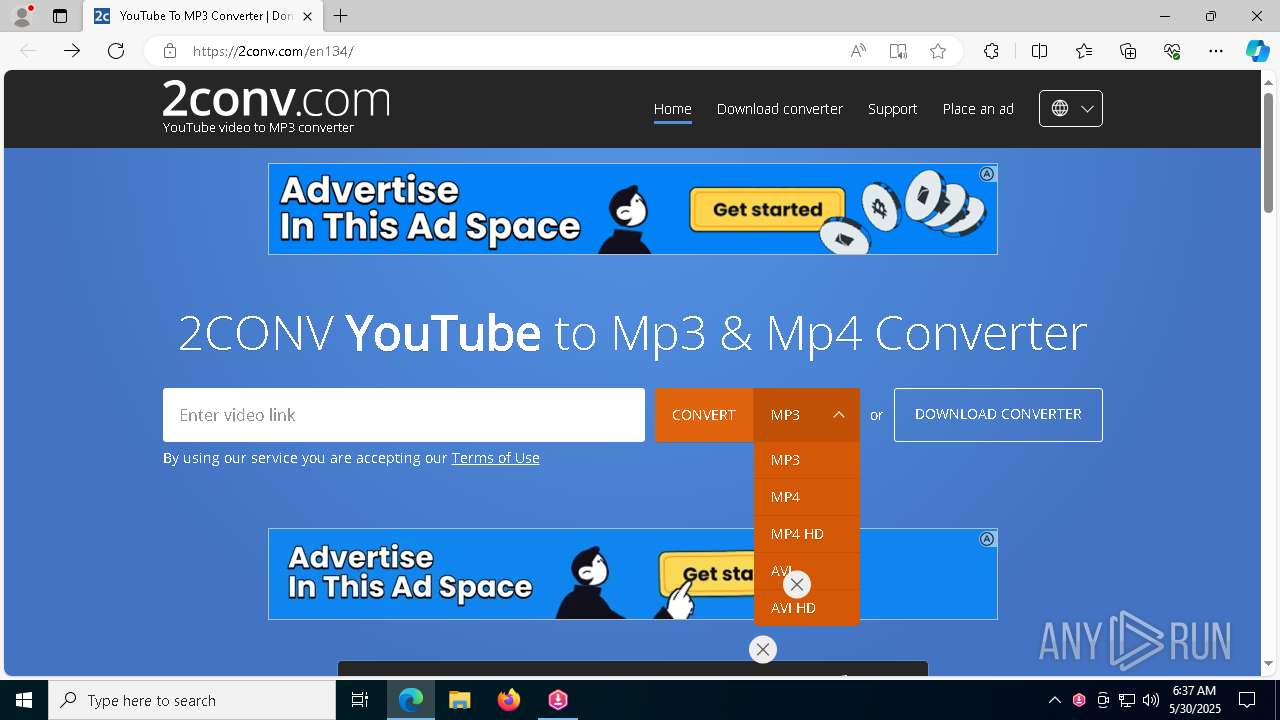
Task: Open Settings and more menu
Action: [x=1216, y=51]
